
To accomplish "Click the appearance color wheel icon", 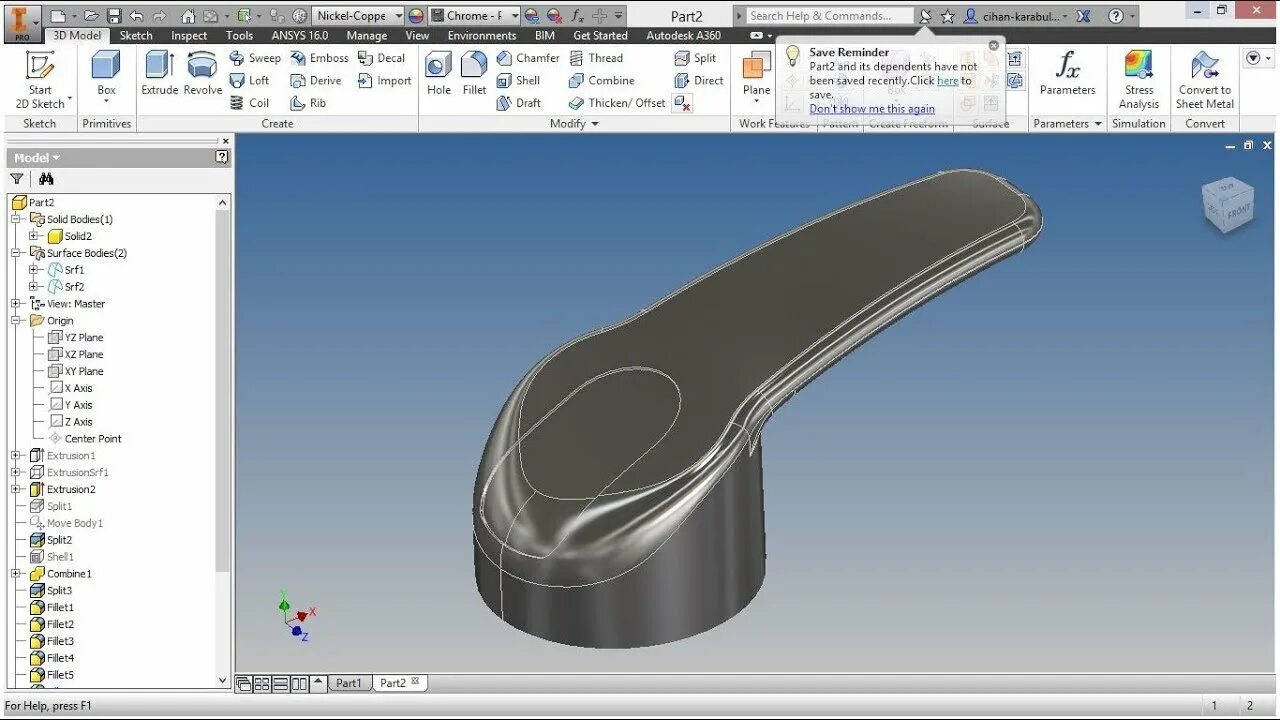I will click(416, 16).
